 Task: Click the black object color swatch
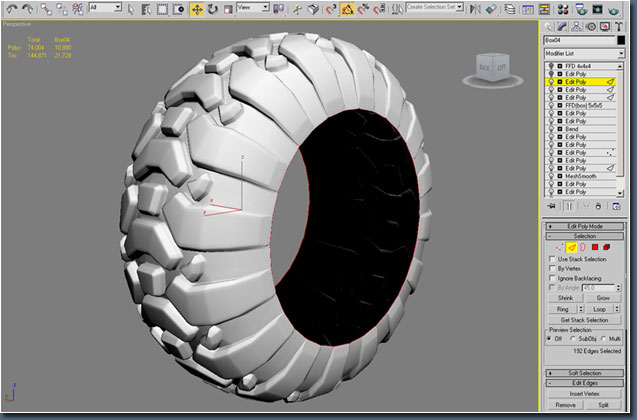click(621, 40)
